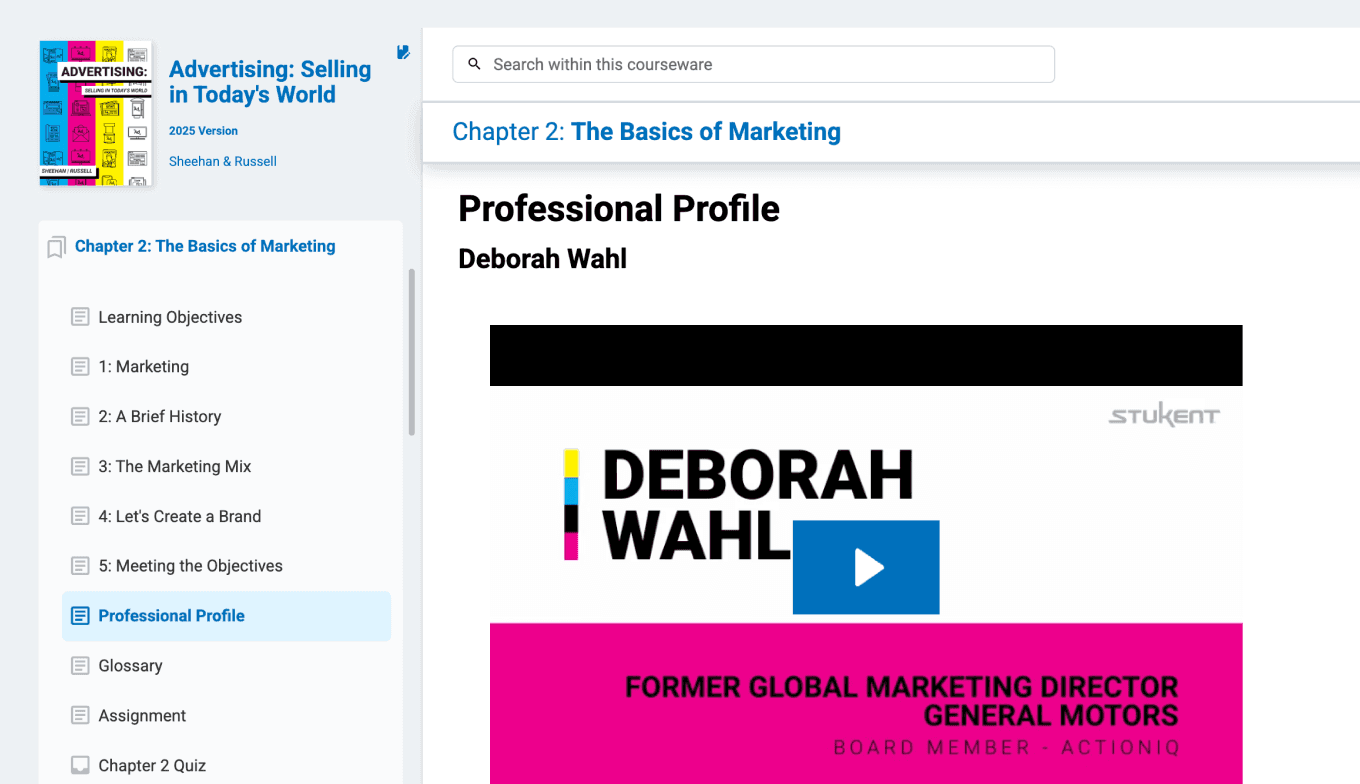Play the Deborah Wahl profile video
1360x784 pixels.
pos(866,567)
